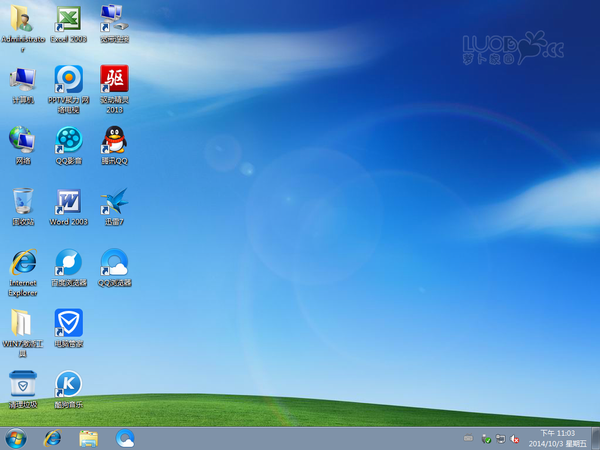Select the Excel 2003 shortcut
This screenshot has width=600, height=450.
click(68, 24)
